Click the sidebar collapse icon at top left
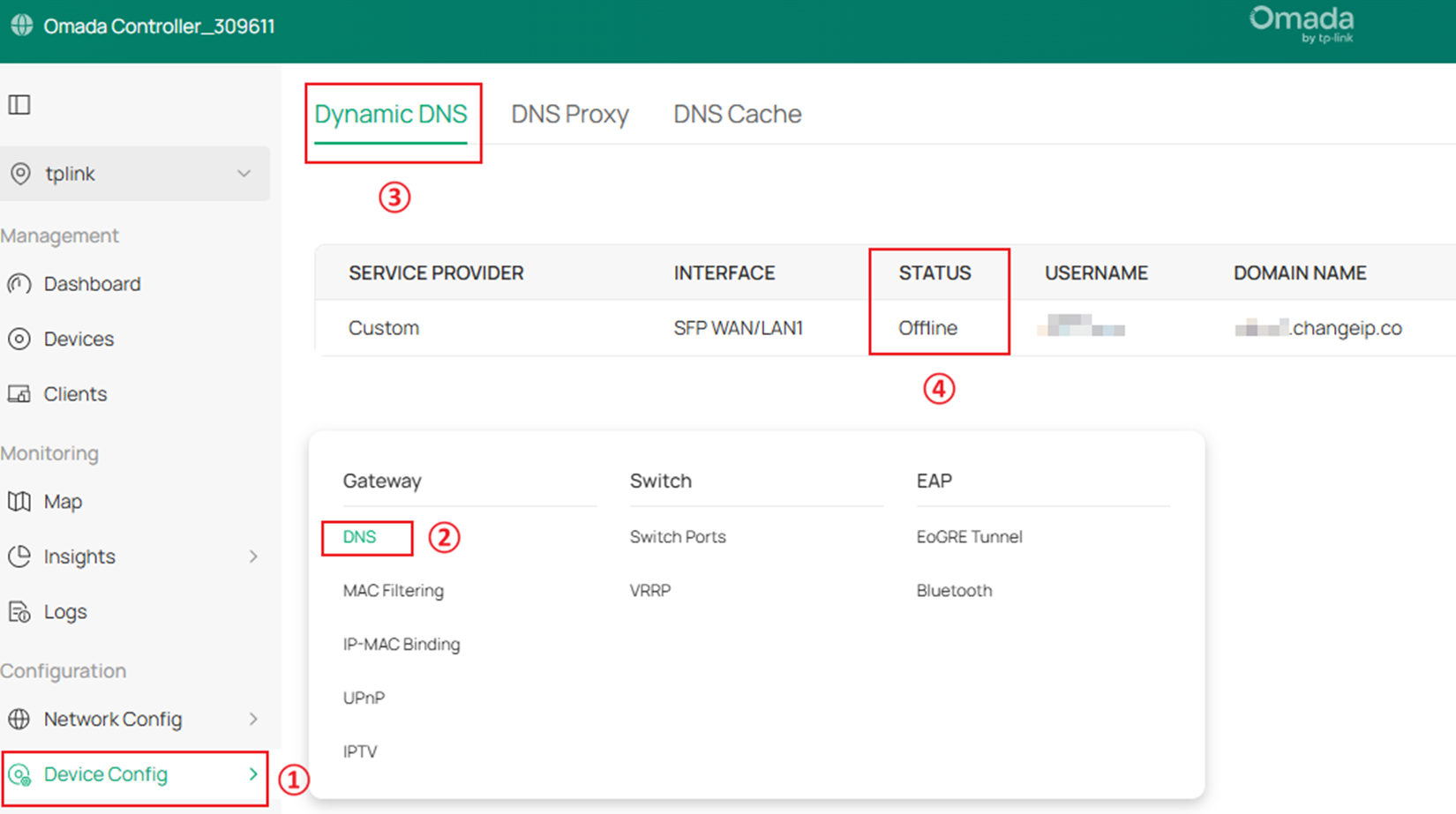The width and height of the screenshot is (1456, 814). 19,104
